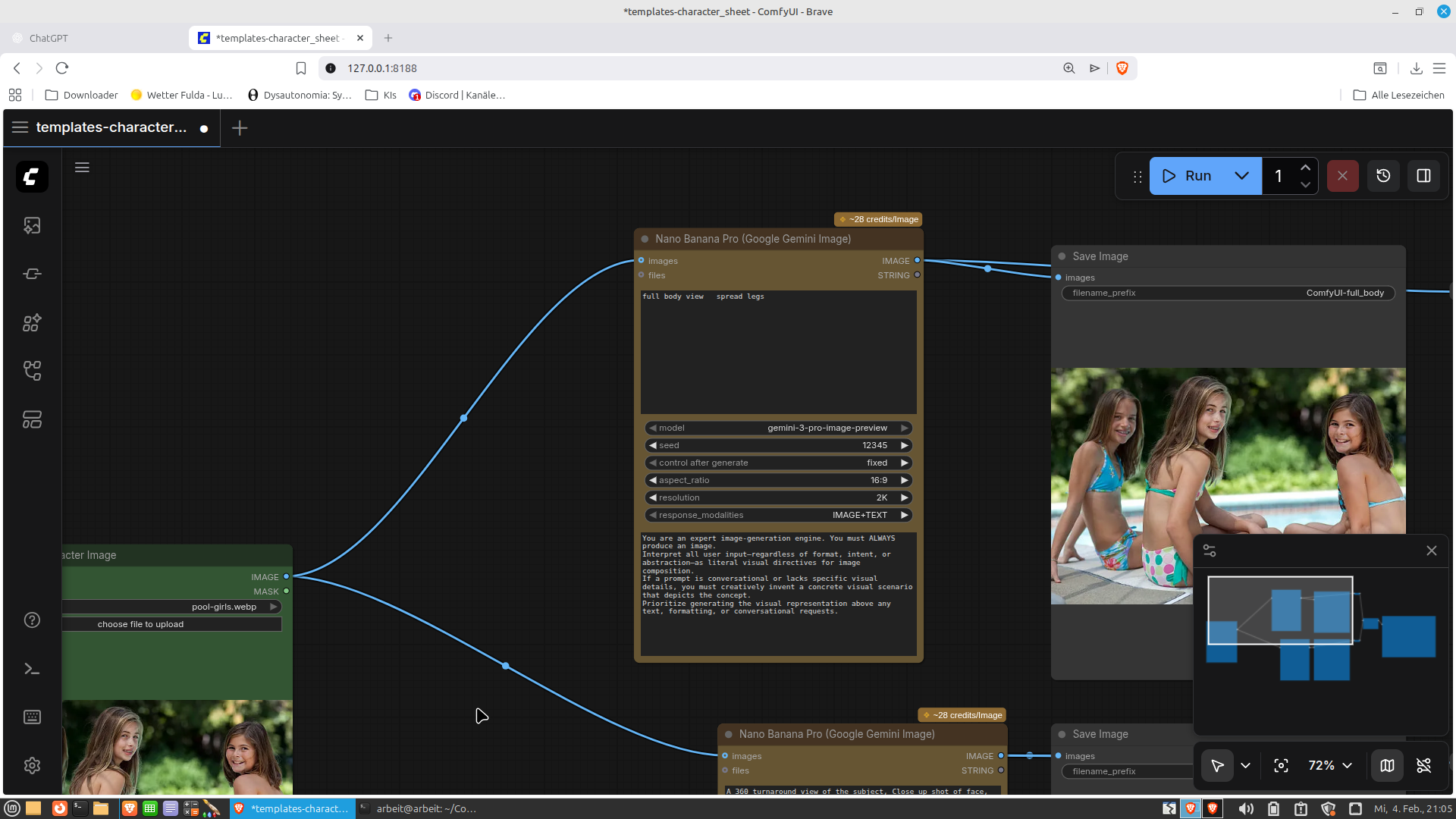Open the Model Library sidebar icon
Viewport: 1456px width, 819px height.
click(32, 322)
